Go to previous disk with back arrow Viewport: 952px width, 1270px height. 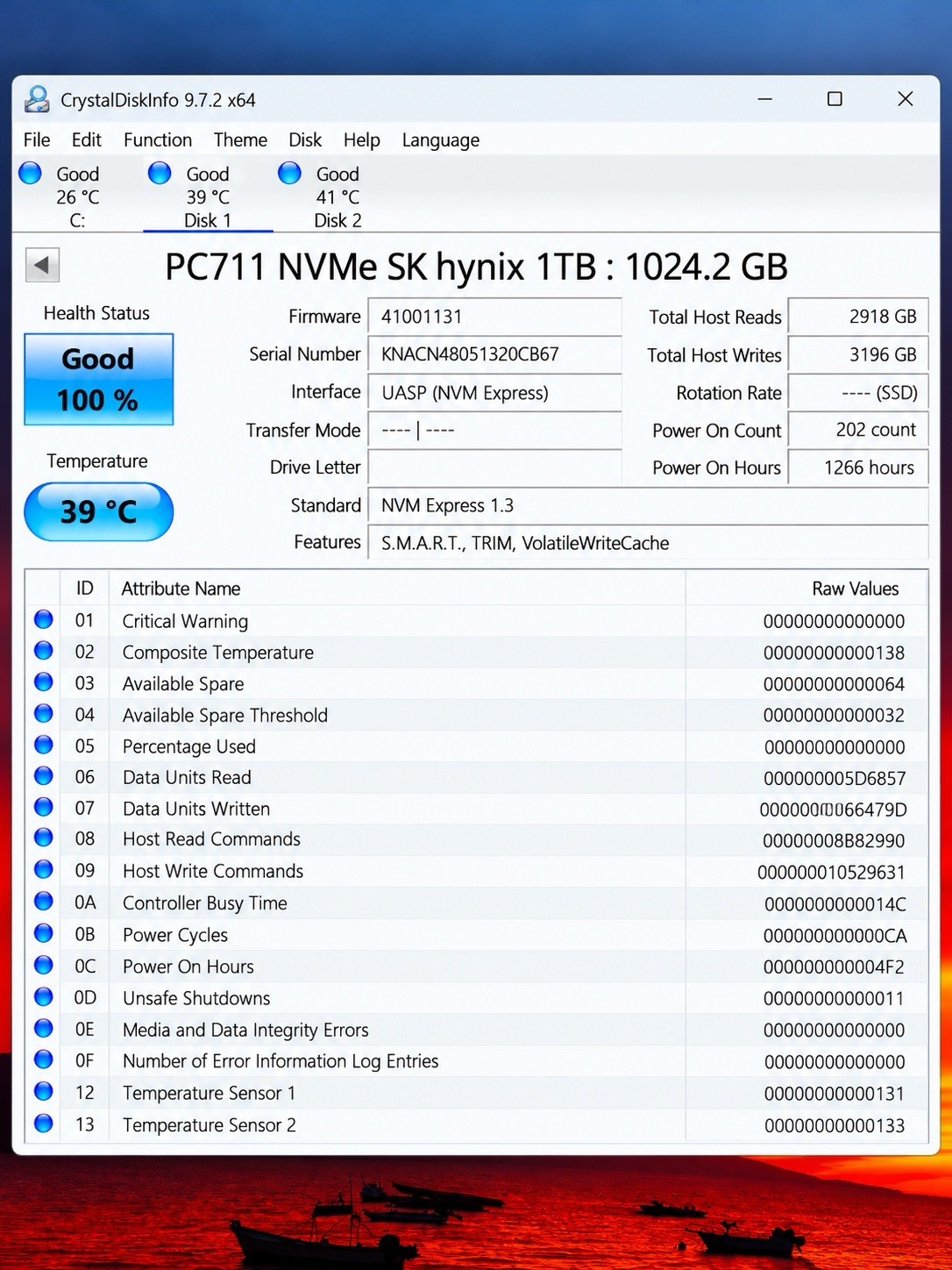coord(42,265)
